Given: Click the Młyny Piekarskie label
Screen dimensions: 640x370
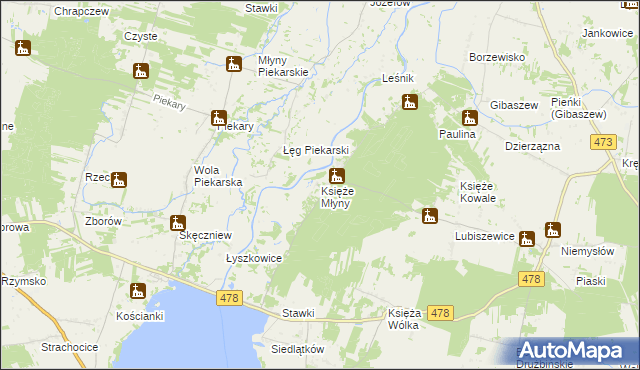Looking at the screenshot, I should 283,66.
